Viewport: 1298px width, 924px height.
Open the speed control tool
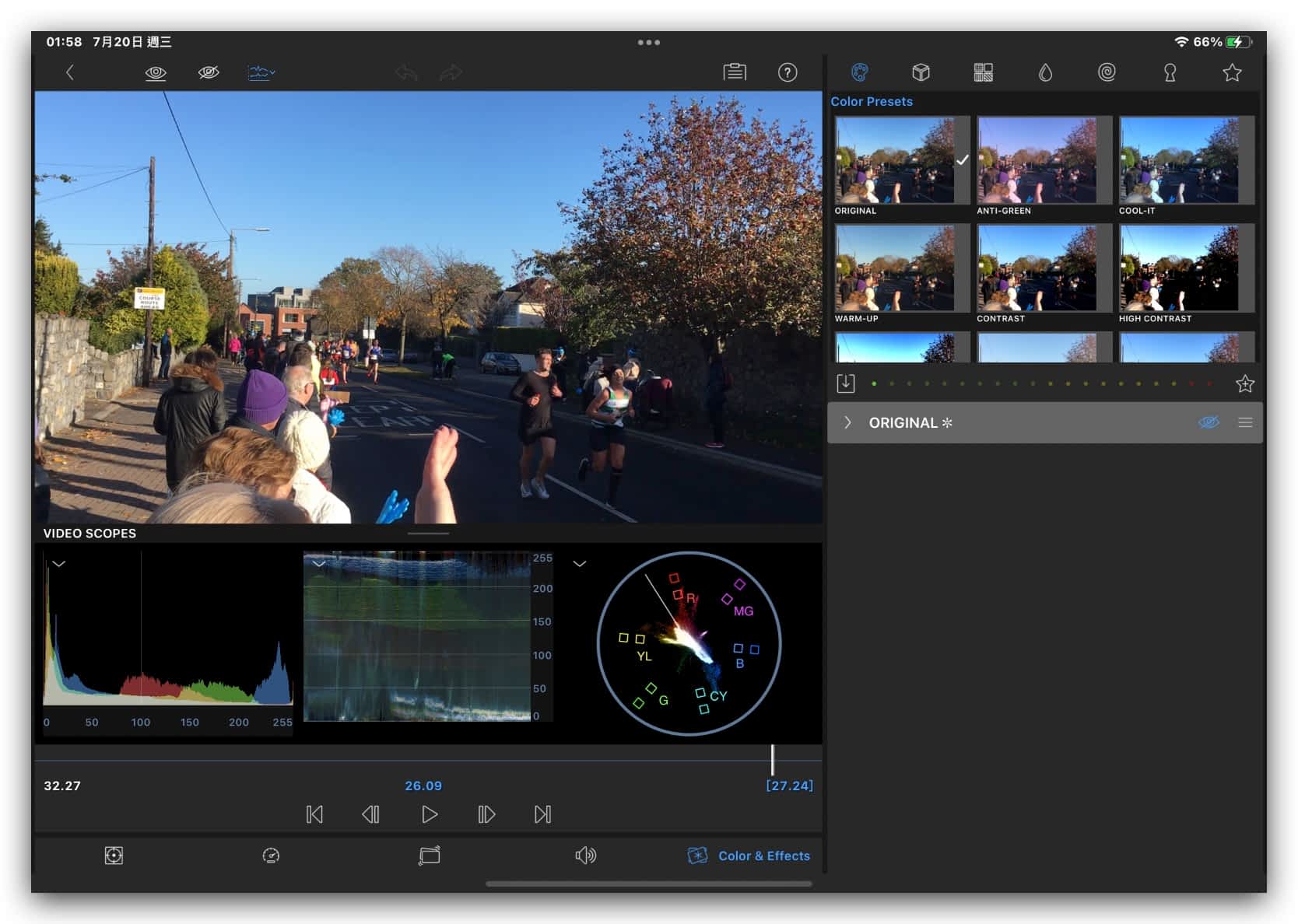pos(271,856)
